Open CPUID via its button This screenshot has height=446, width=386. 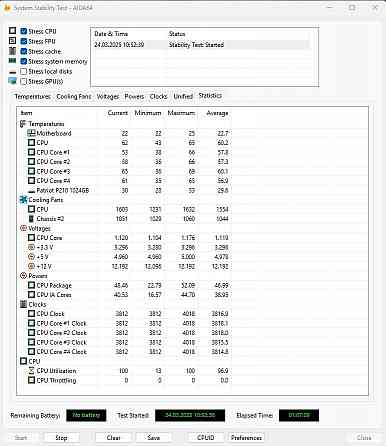[206, 438]
